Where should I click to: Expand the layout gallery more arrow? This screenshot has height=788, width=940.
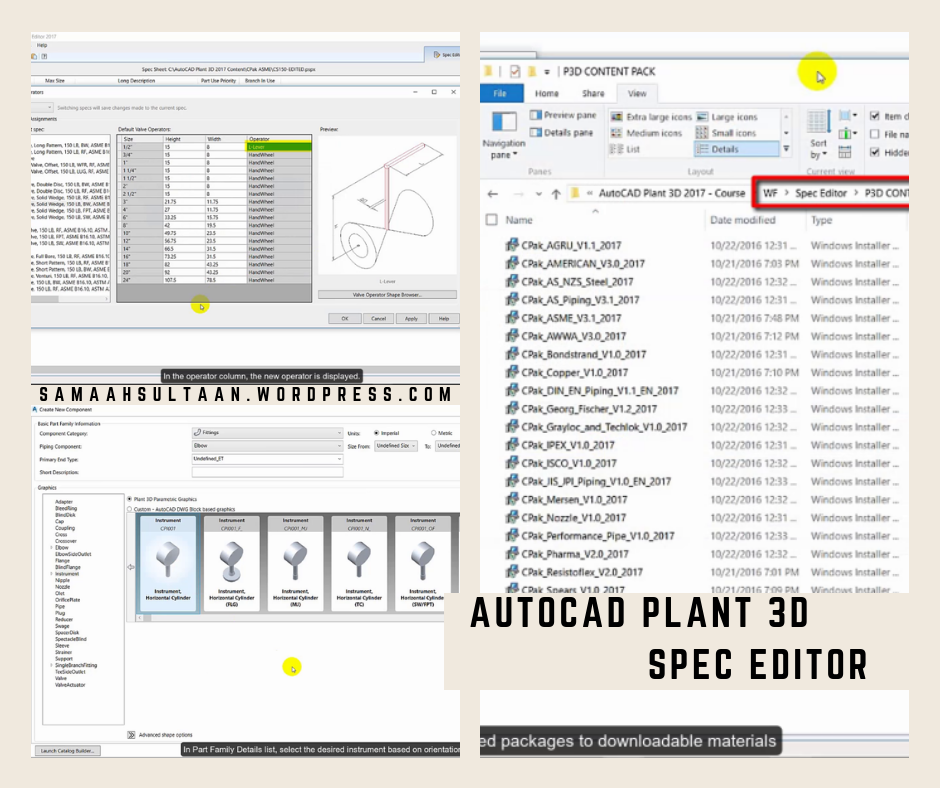click(x=786, y=149)
